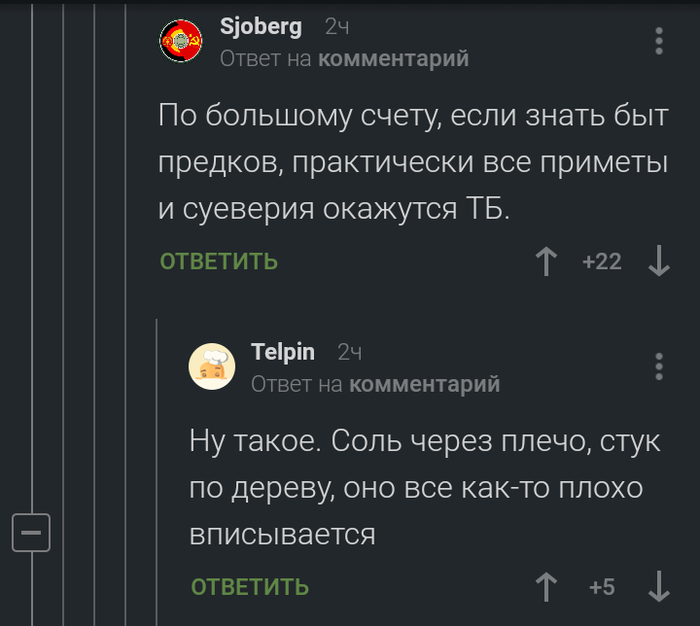
Task: Click Telpin's comment text about salt
Action: [x=425, y=487]
